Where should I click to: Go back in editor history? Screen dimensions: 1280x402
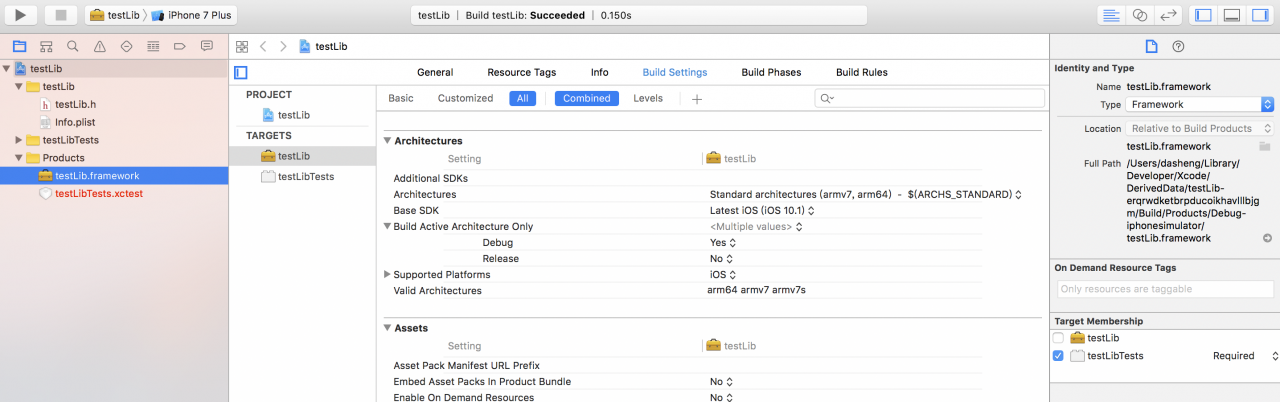point(263,47)
